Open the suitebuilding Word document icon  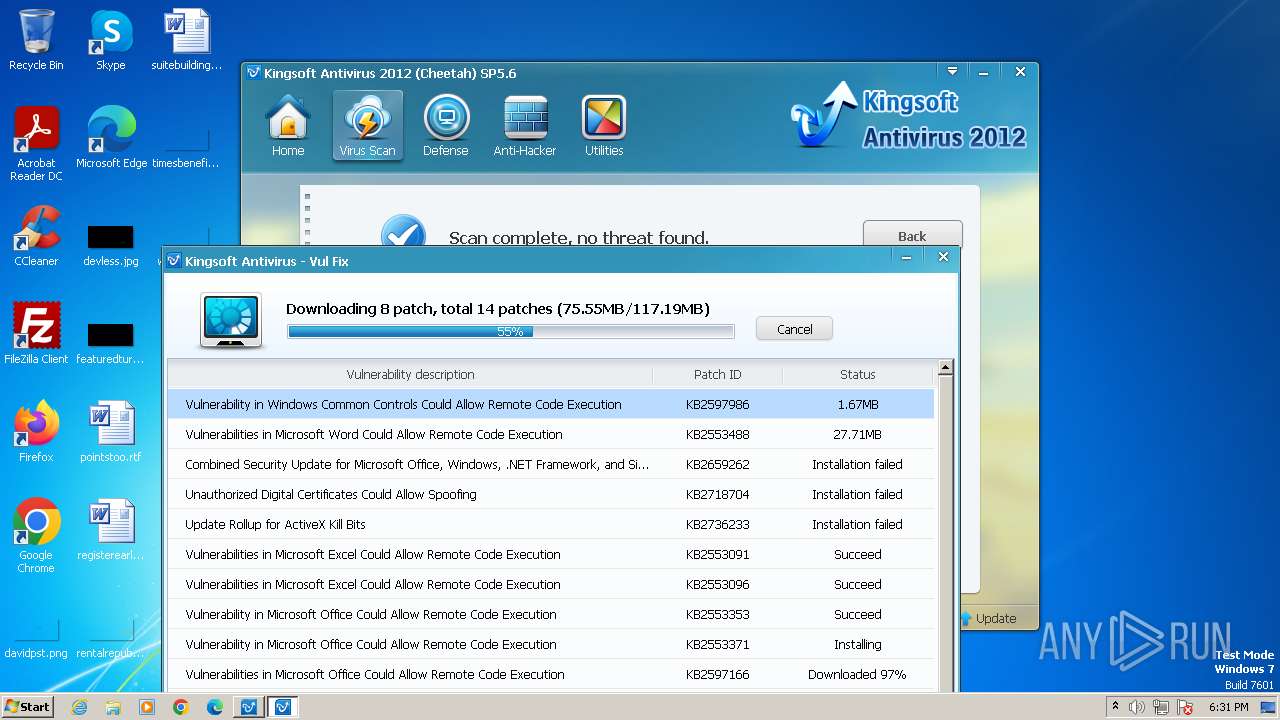coord(186,40)
